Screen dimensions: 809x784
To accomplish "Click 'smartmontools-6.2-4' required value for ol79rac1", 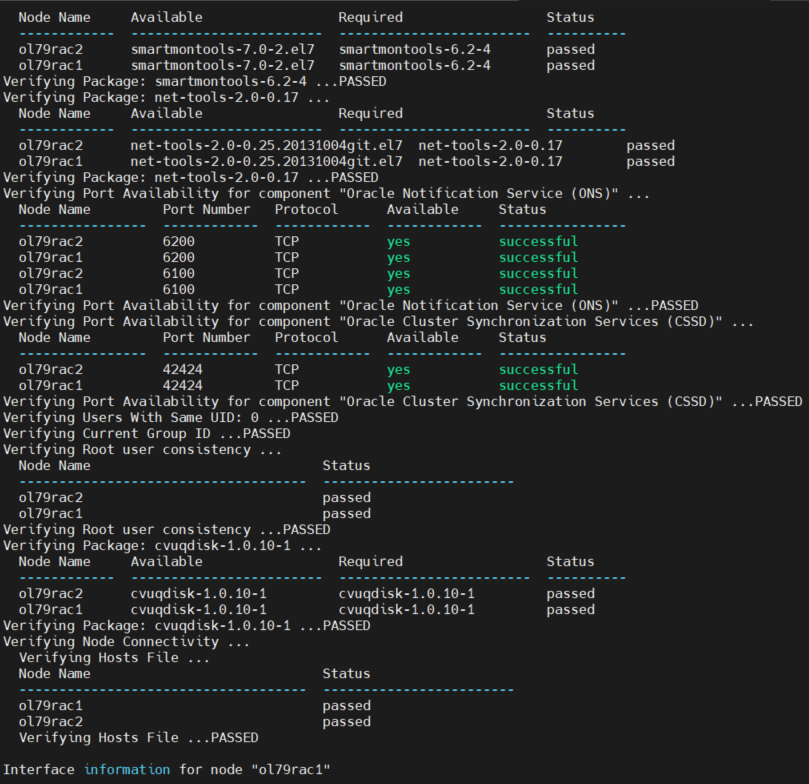I will (x=415, y=66).
